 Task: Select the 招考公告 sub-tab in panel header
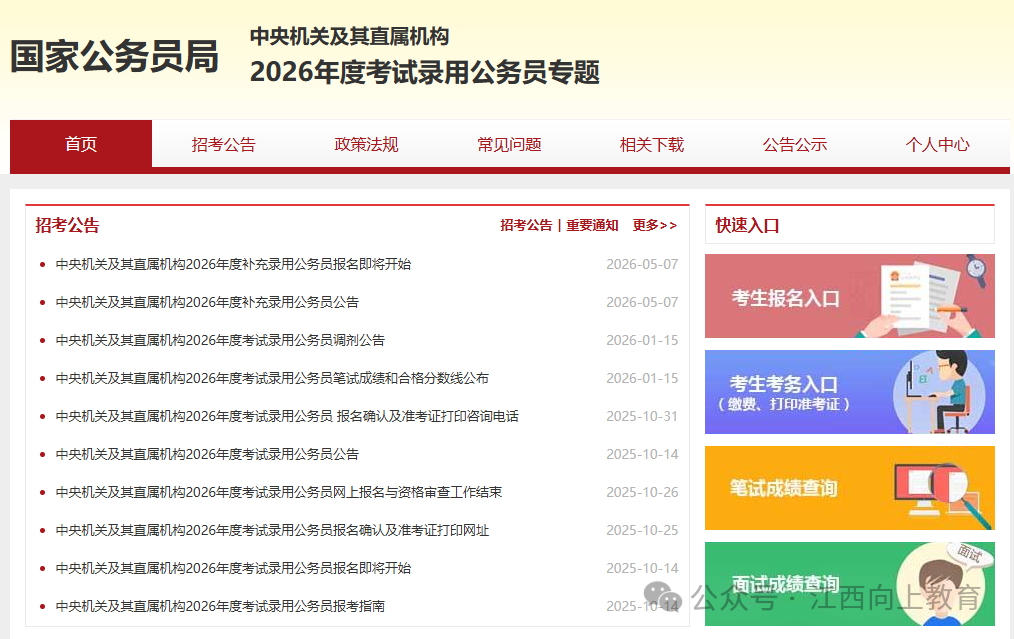526,225
